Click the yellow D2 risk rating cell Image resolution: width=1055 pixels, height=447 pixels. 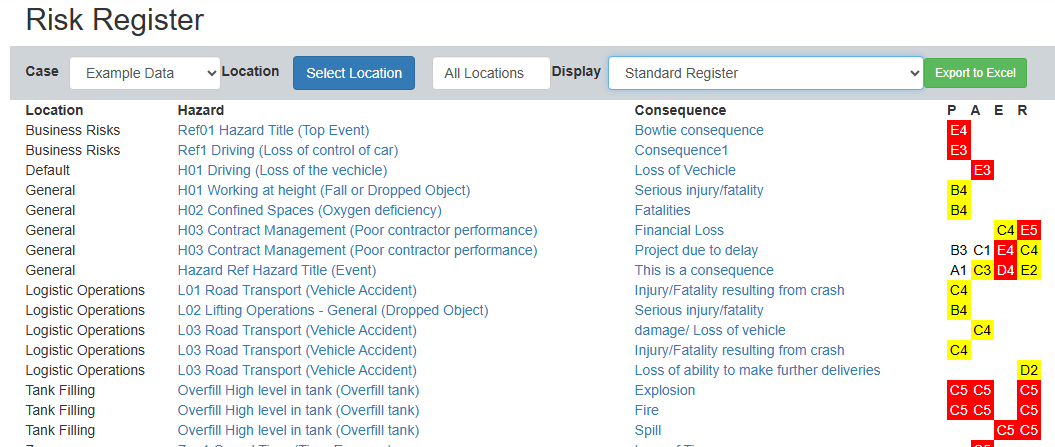[x=1029, y=370]
